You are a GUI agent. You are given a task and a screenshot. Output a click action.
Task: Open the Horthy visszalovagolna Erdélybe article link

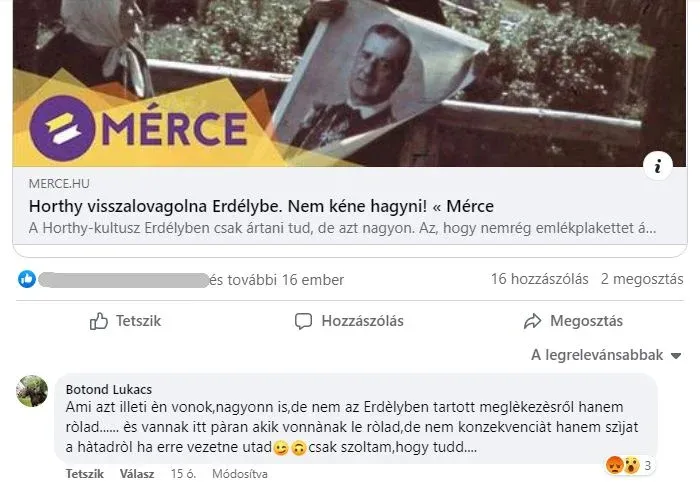(x=261, y=206)
